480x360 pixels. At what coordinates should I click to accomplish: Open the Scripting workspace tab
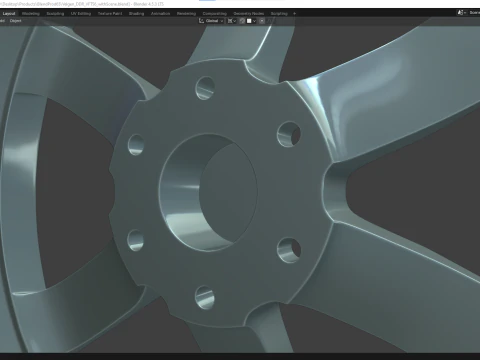279,13
